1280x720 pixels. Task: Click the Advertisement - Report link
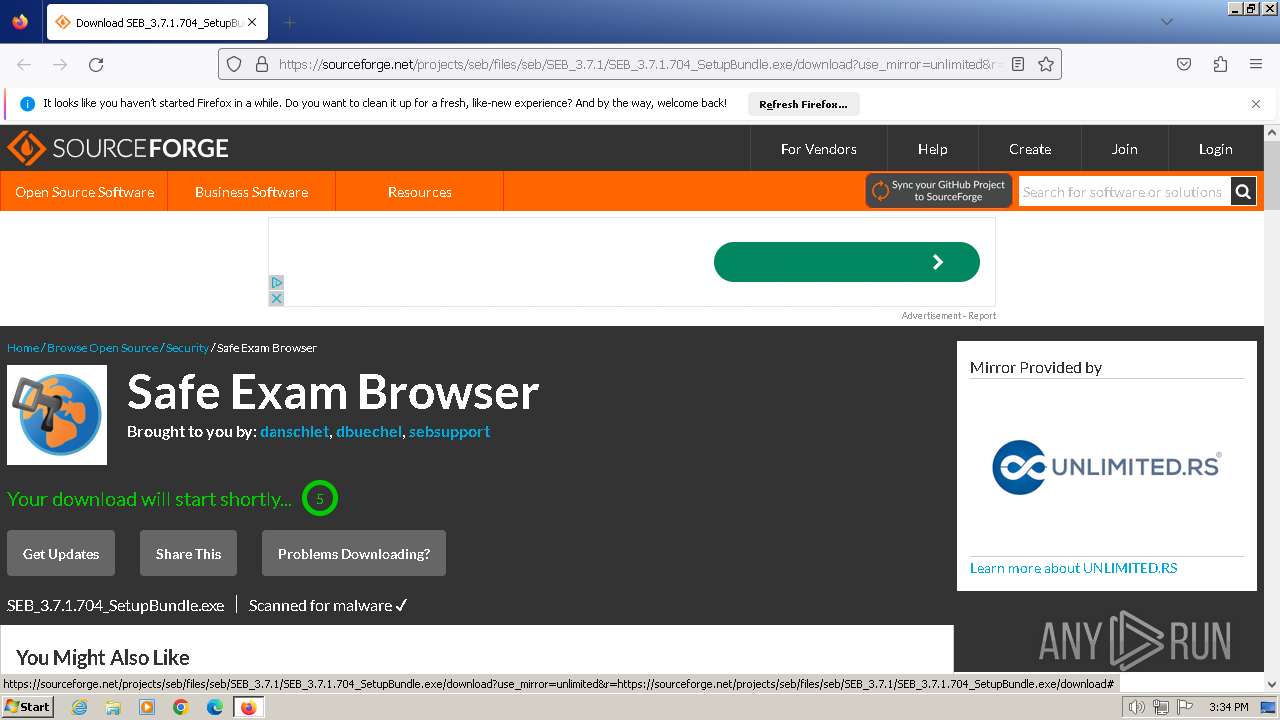(x=948, y=316)
